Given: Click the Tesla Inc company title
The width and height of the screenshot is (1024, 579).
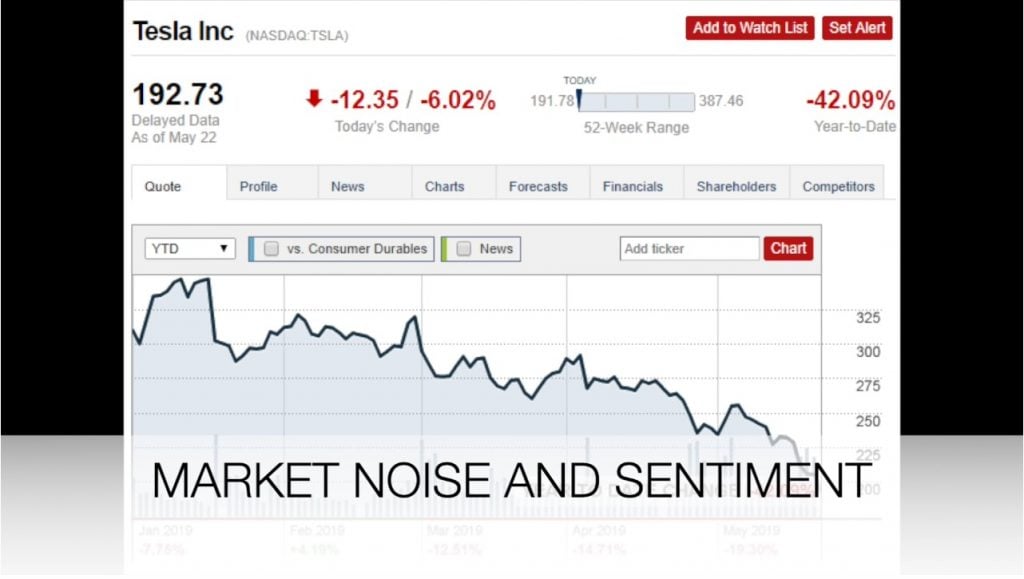Looking at the screenshot, I should [184, 30].
